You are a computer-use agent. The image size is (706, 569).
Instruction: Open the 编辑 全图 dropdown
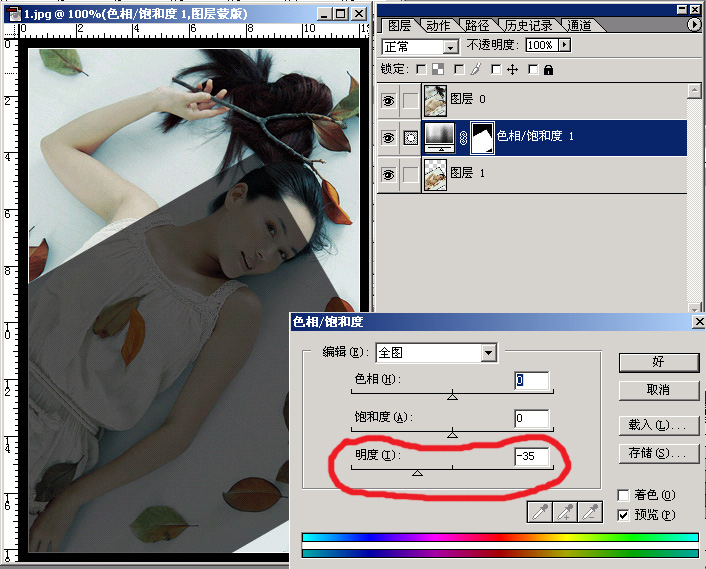(x=488, y=353)
